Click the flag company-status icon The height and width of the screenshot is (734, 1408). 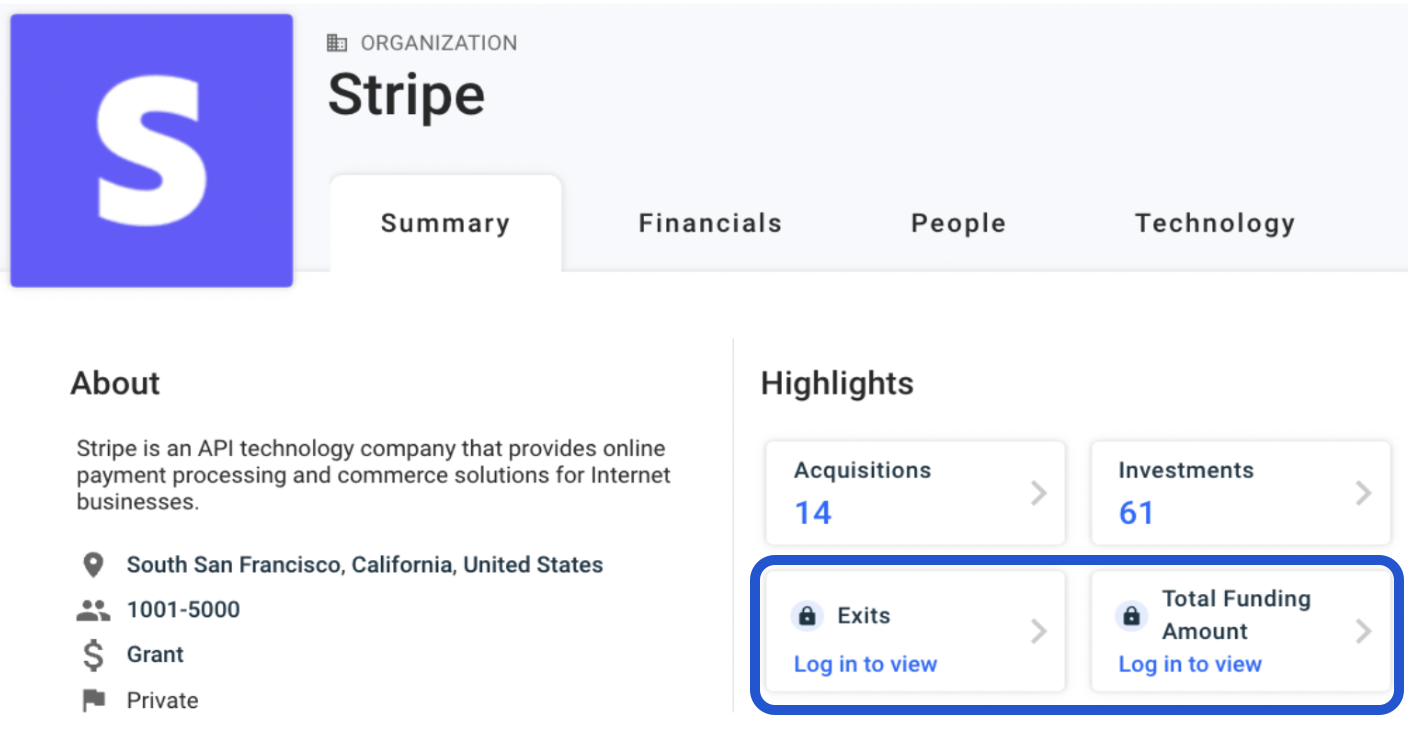(93, 701)
